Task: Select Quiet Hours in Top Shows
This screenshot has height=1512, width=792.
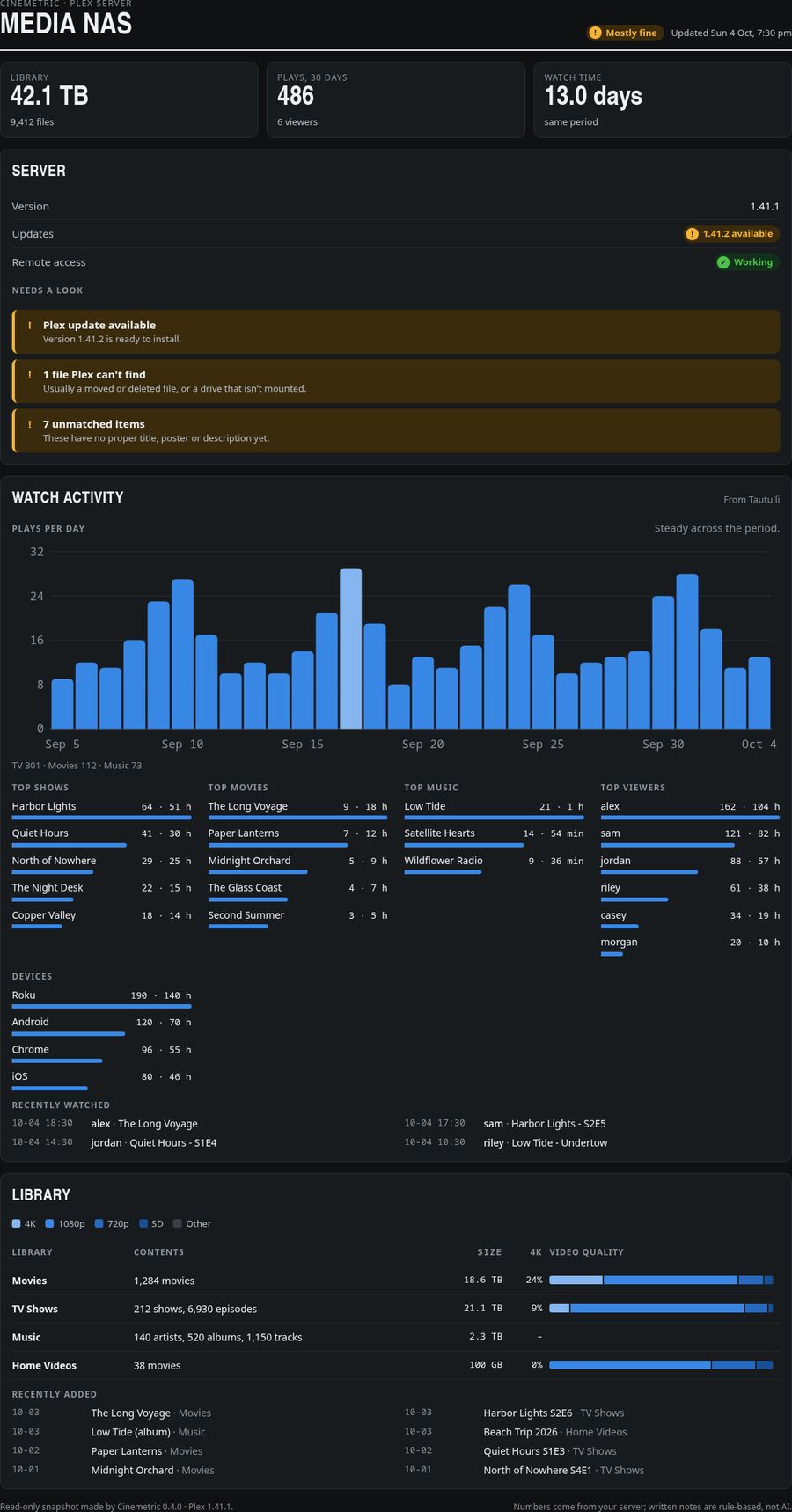Action: point(40,833)
